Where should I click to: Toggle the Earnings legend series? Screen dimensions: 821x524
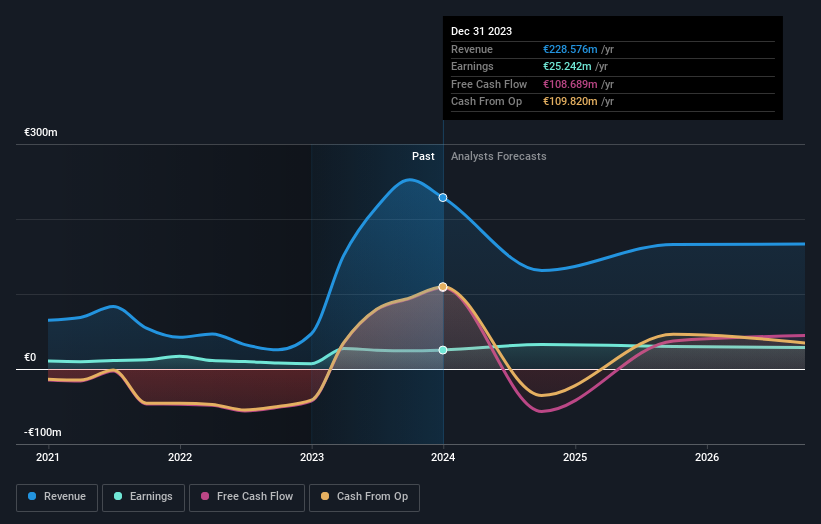click(x=143, y=497)
